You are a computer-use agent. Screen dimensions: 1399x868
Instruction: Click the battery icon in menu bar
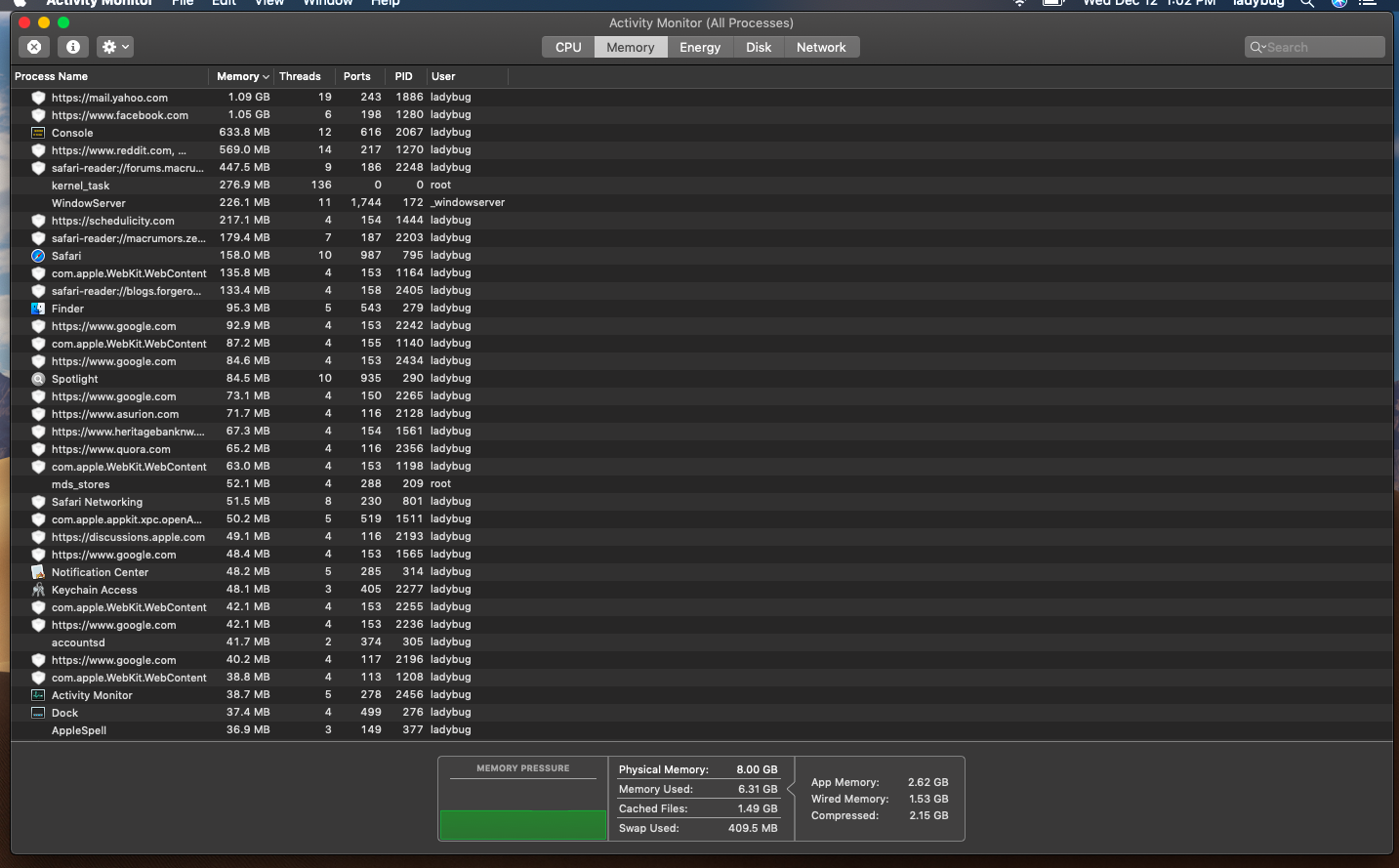click(x=1053, y=3)
